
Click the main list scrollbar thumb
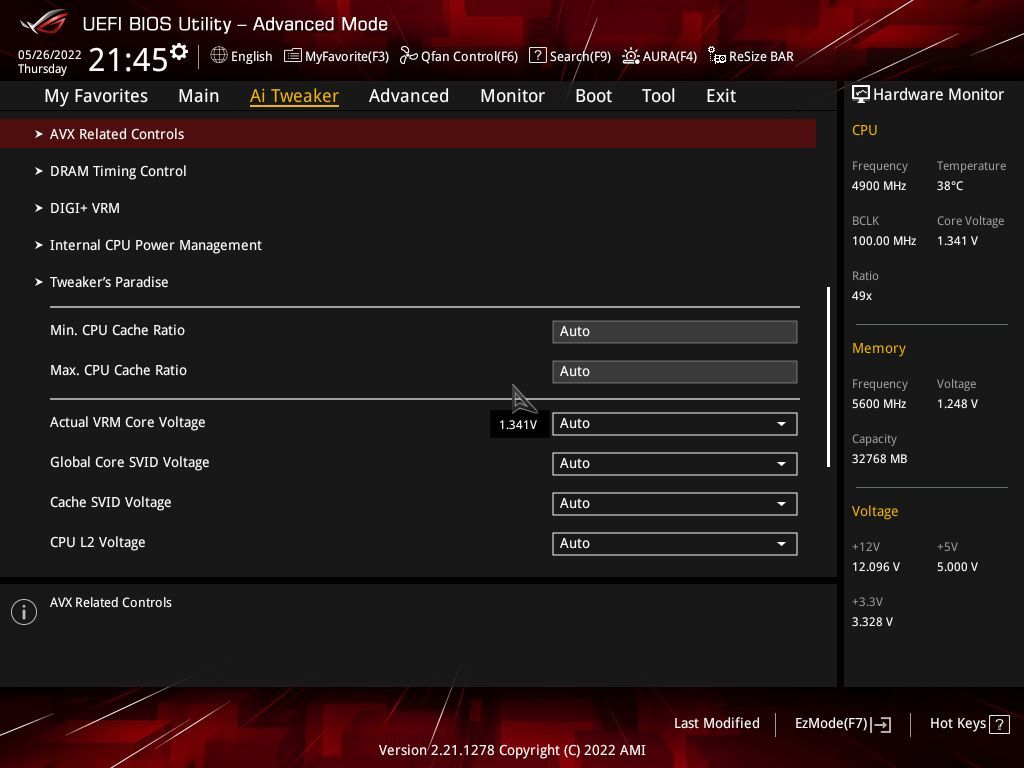tap(828, 377)
